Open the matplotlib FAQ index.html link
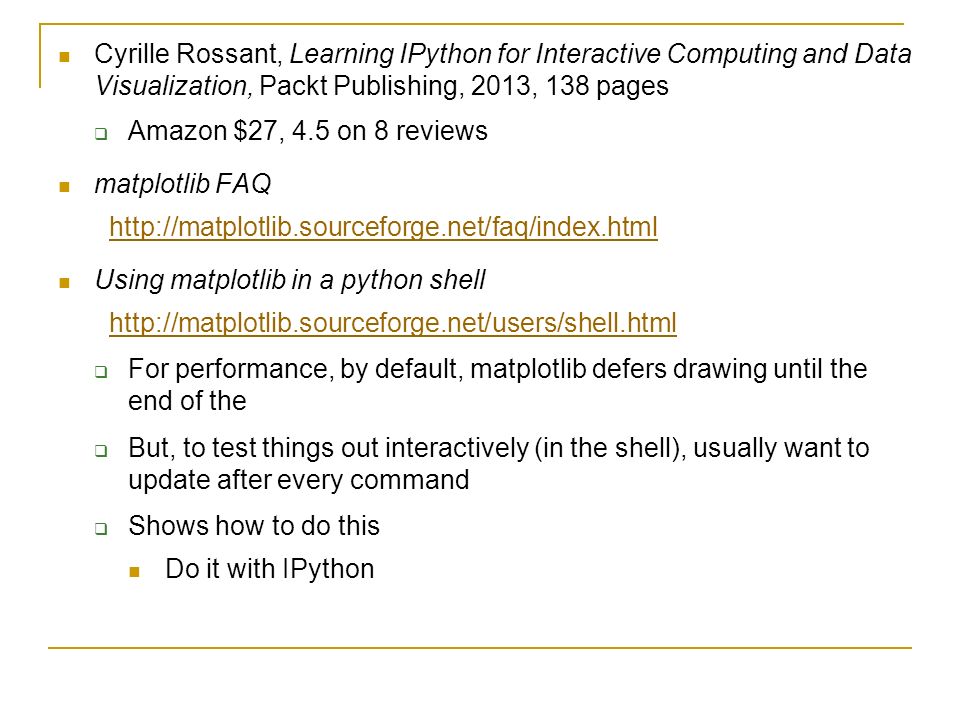 point(383,227)
